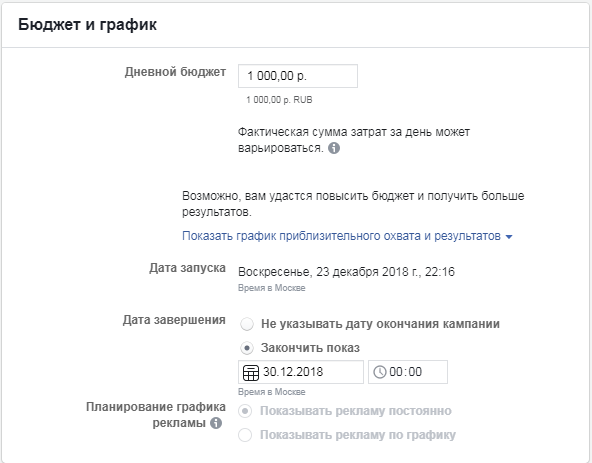Select 'Не указывать дату окончания кампании' option
The image size is (592, 463).
pyautogui.click(x=247, y=324)
